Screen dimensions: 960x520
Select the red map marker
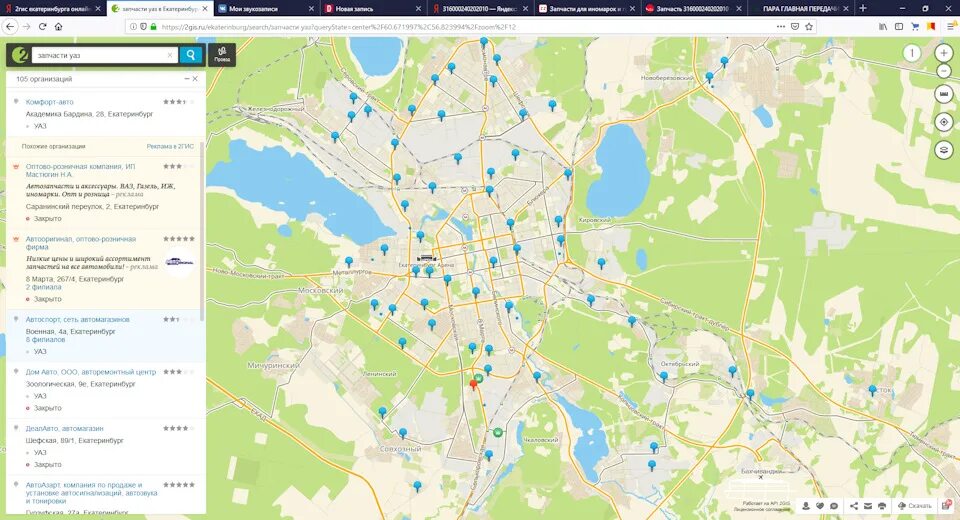pos(473,385)
